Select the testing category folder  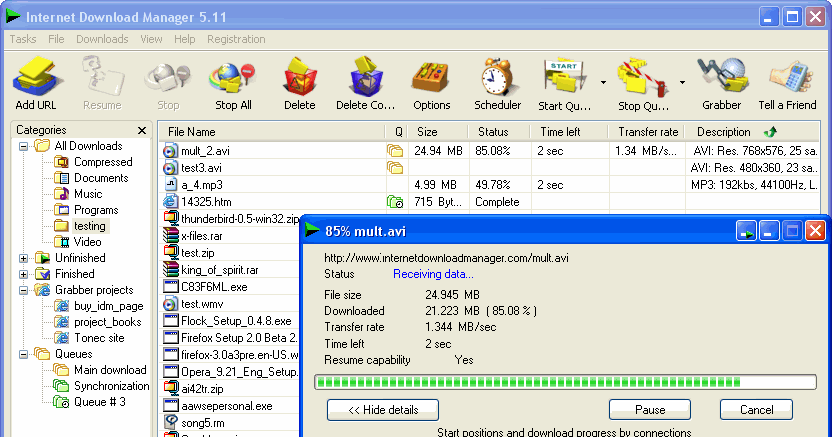[81, 226]
